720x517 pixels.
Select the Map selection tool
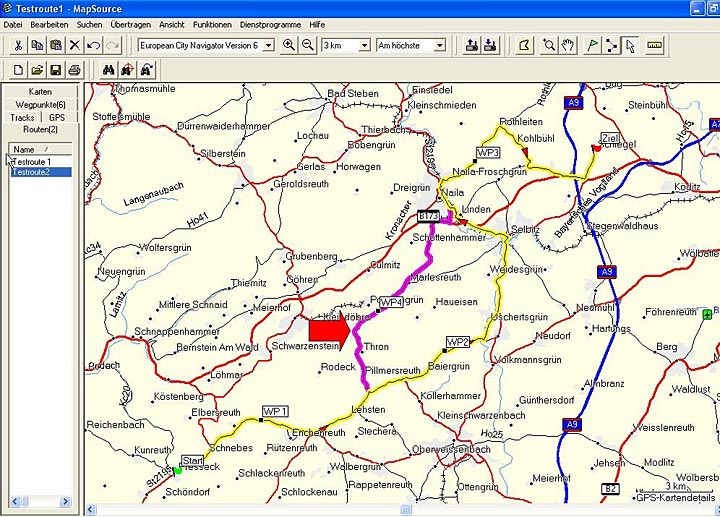[x=524, y=46]
